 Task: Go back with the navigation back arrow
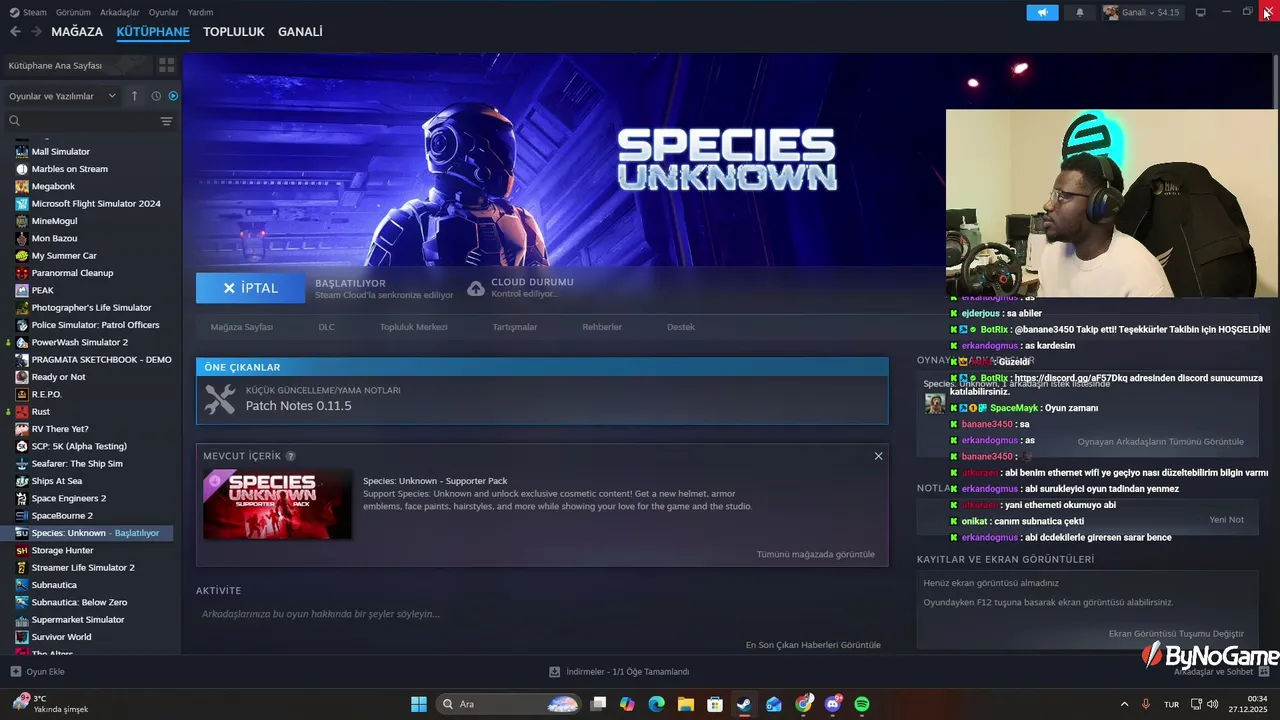15,32
